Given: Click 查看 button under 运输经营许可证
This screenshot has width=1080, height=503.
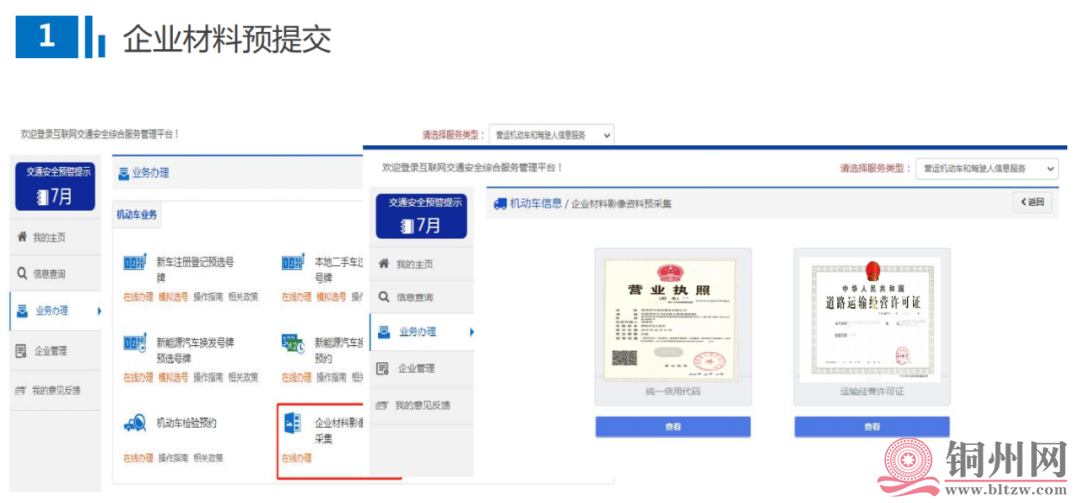Looking at the screenshot, I should tap(872, 427).
